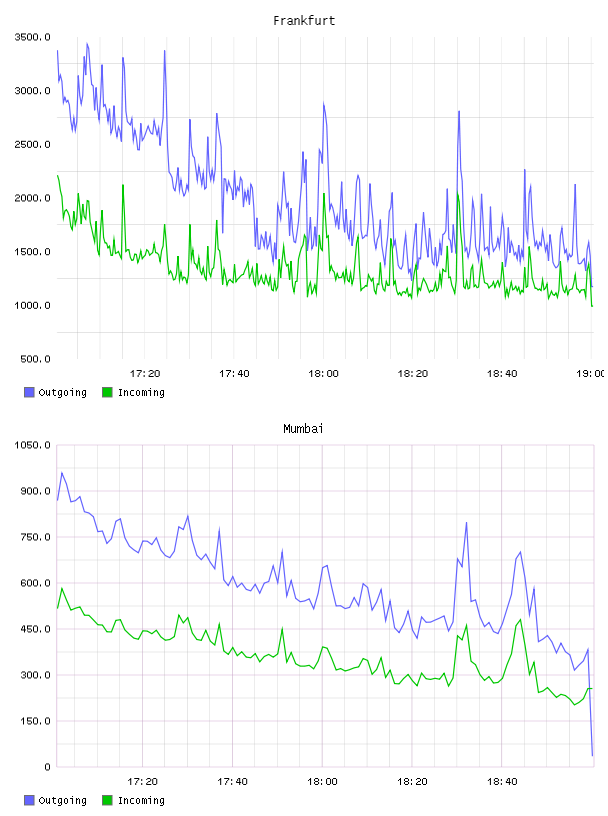This screenshot has height=816, width=608.
Task: Click the 17:20 time label on Mumbai chart
Action: pos(142,781)
